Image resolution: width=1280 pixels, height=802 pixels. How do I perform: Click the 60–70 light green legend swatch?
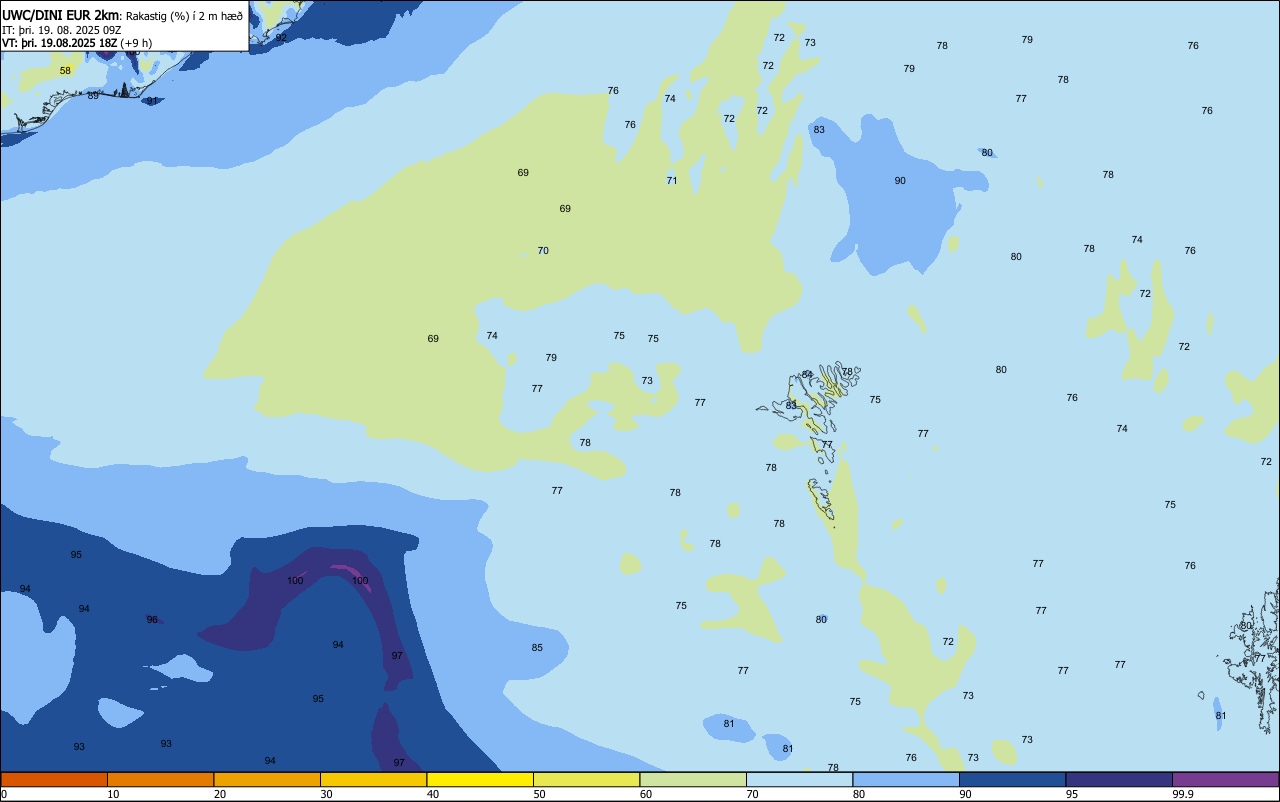click(x=693, y=779)
